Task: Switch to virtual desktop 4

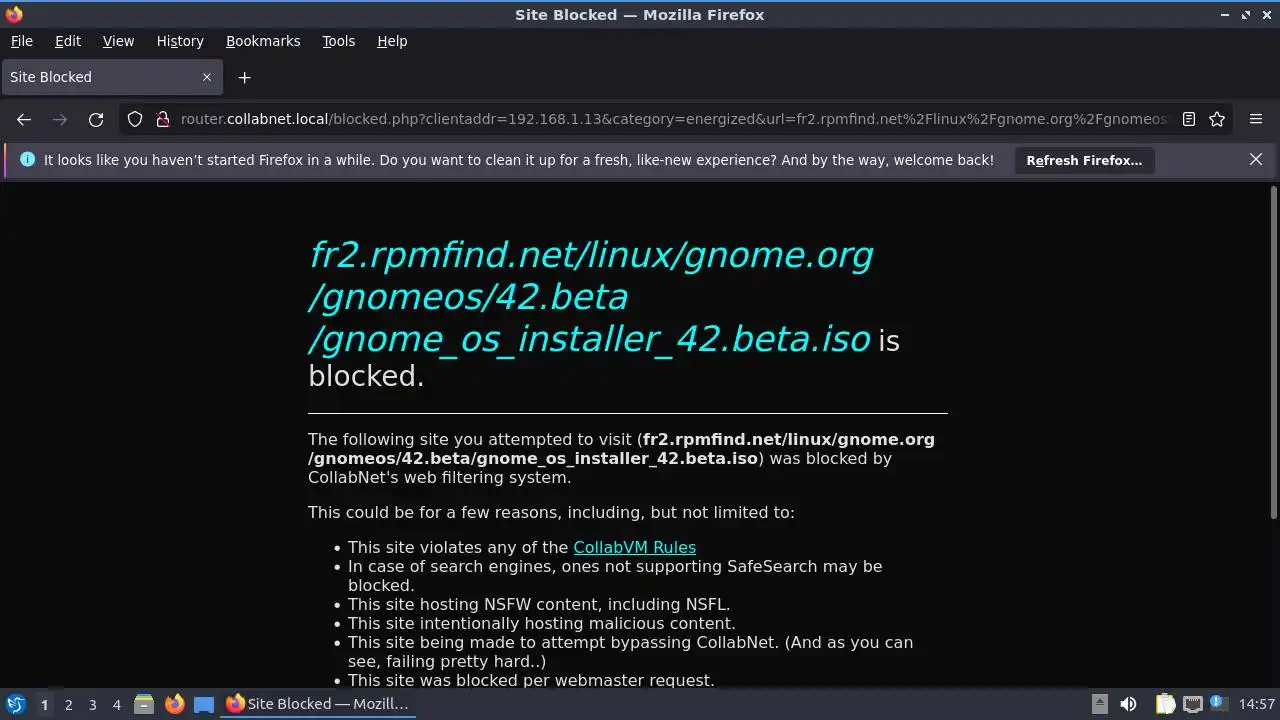Action: 116,705
